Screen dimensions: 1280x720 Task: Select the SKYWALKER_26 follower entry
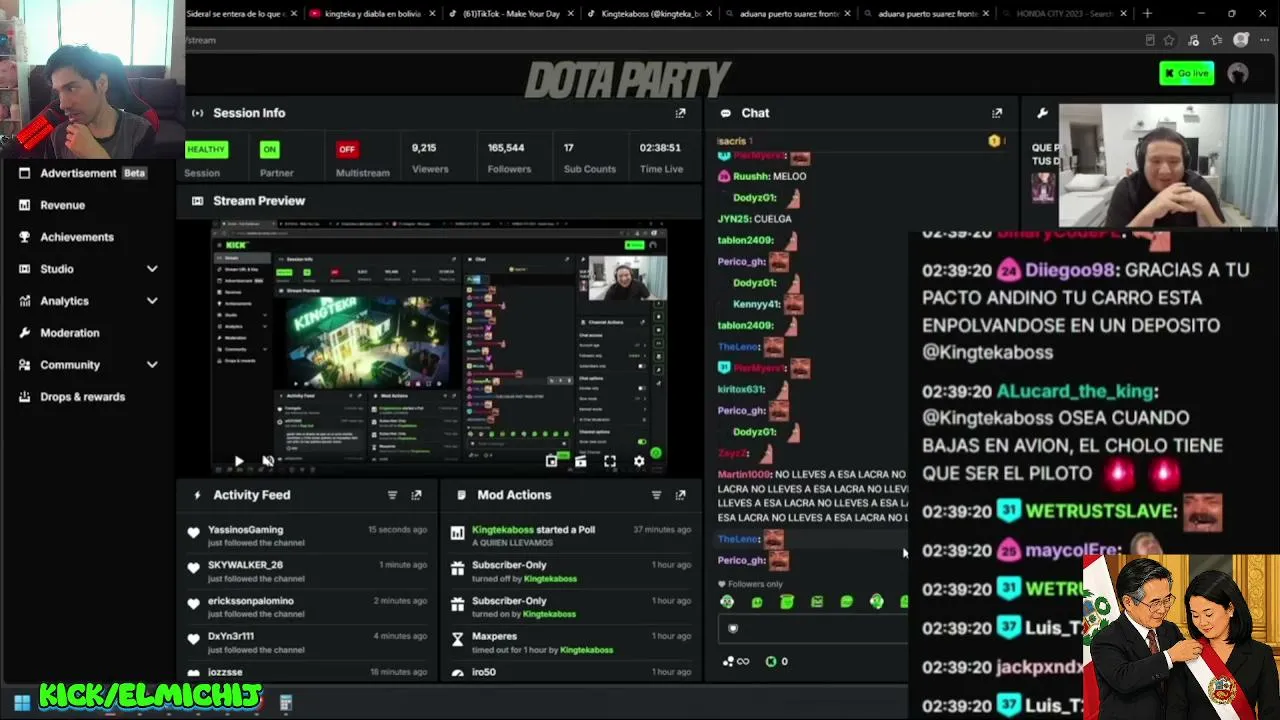307,571
